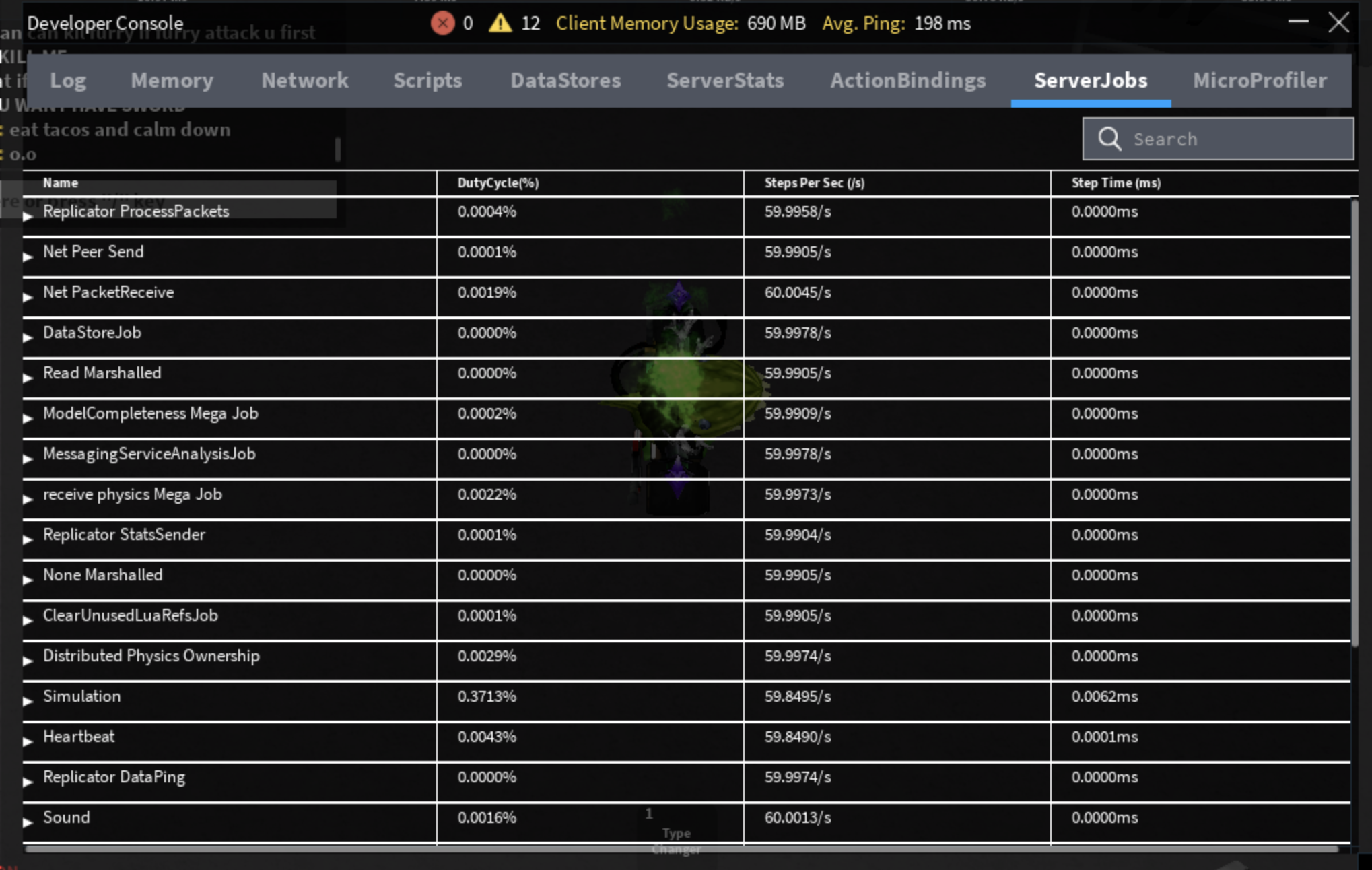Expand the Heartbeat job arrow
Viewport: 1372px width, 870px height.
28,741
